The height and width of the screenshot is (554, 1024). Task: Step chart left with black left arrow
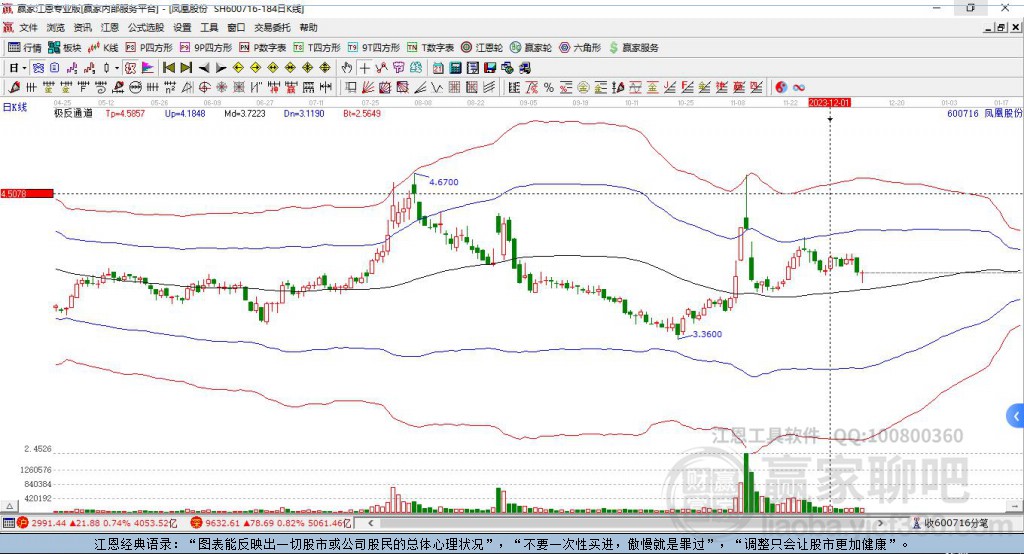click(x=204, y=67)
